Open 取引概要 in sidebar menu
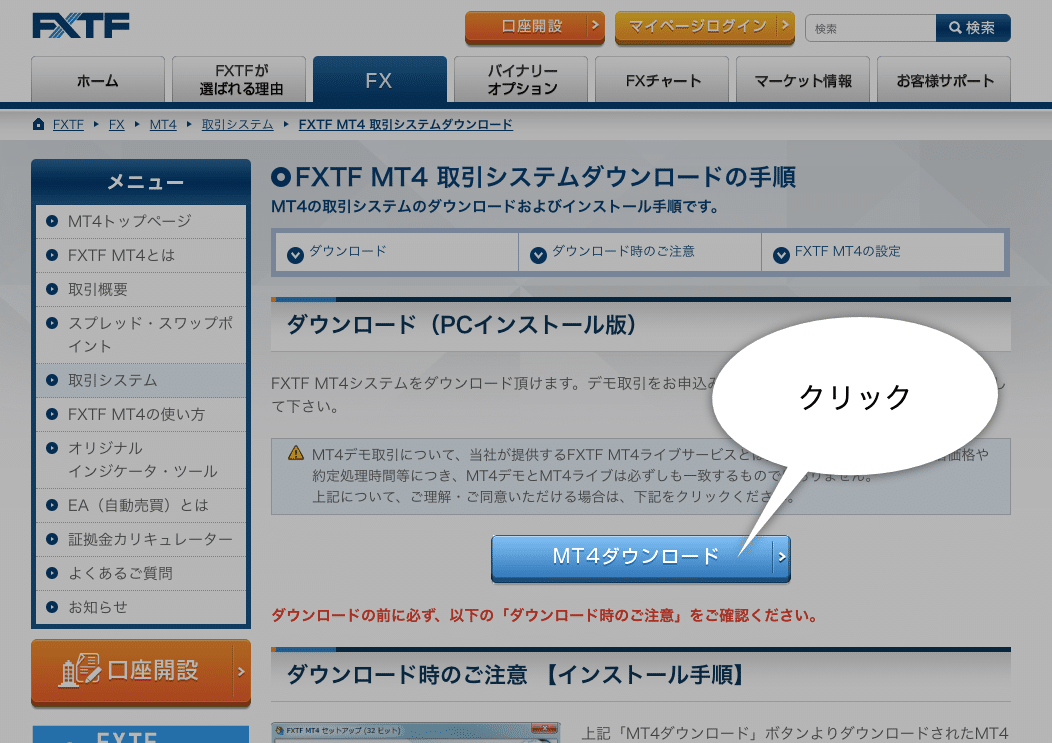This screenshot has width=1052, height=743. point(141,289)
